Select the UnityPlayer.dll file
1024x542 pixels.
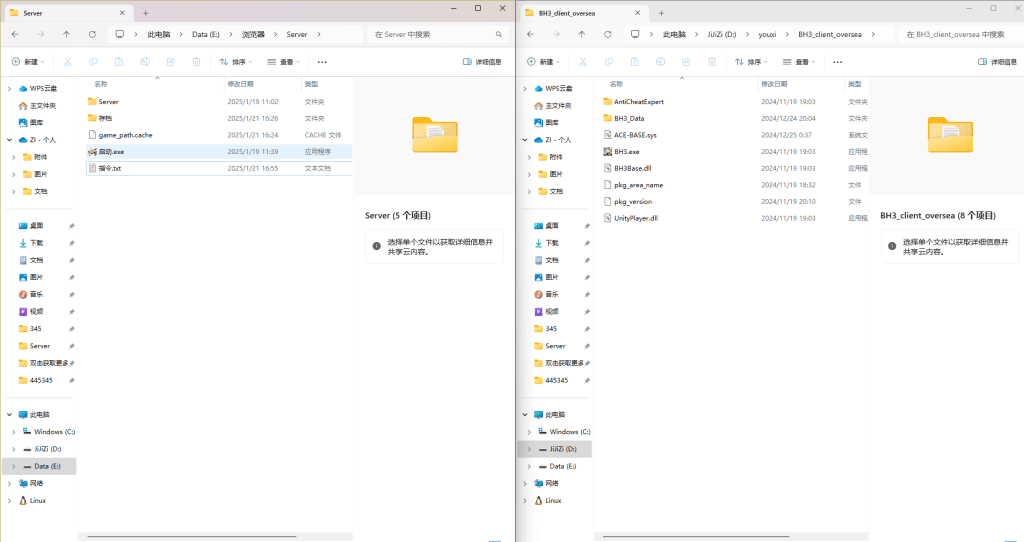[635, 218]
